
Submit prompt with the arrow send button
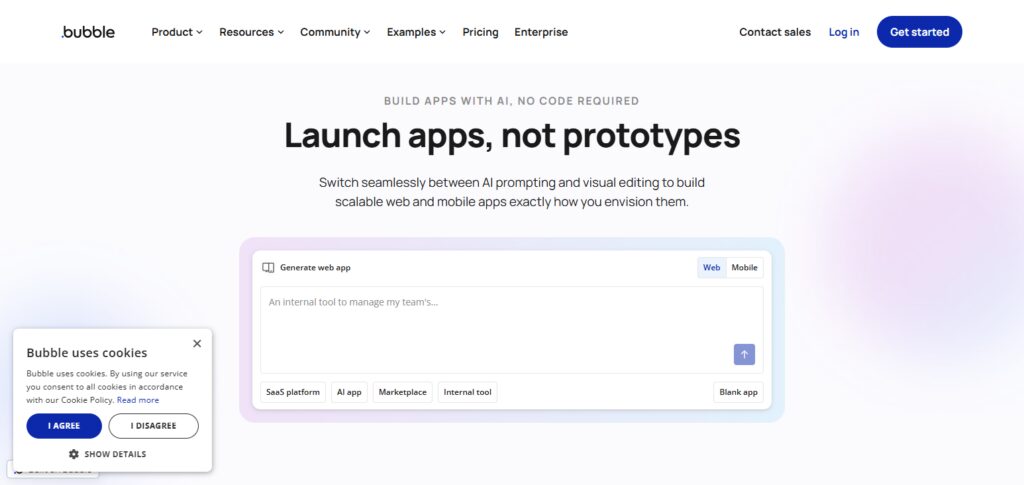coord(744,354)
